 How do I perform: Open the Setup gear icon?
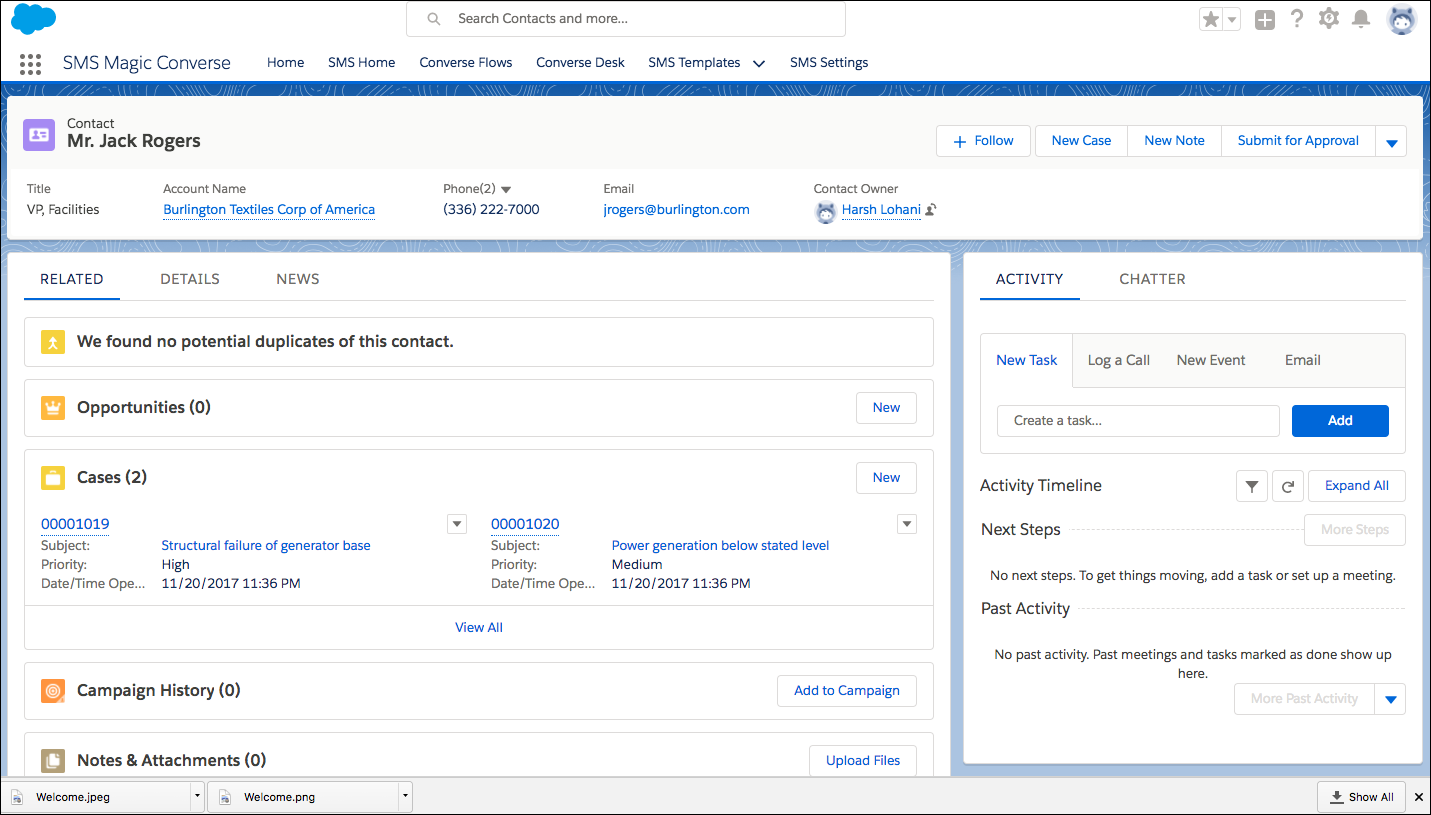pyautogui.click(x=1328, y=19)
